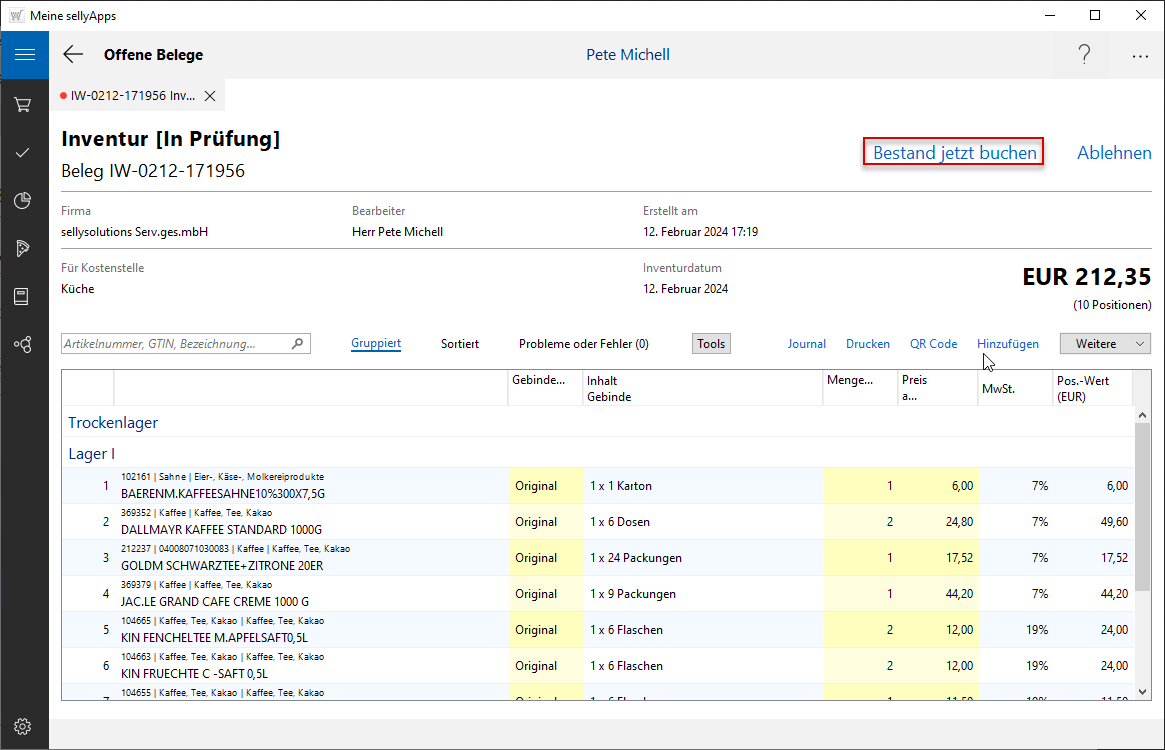
Task: Go back with the arrow icon
Action: point(73,55)
